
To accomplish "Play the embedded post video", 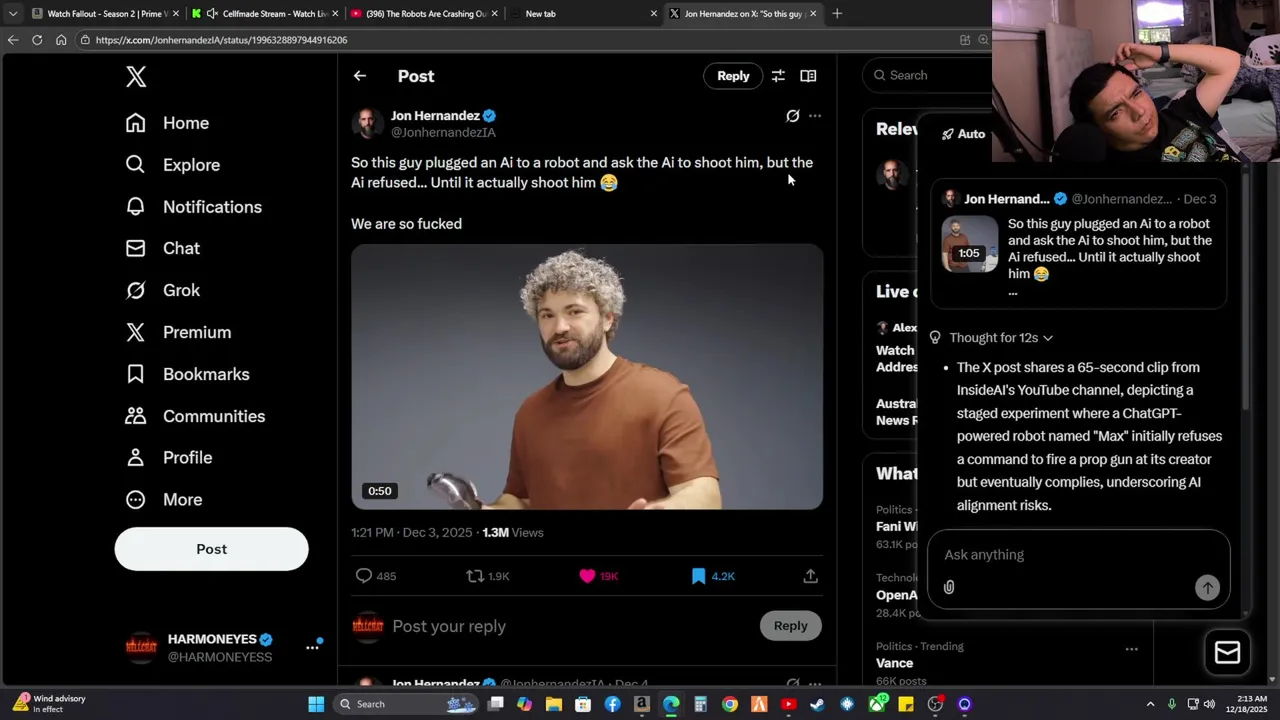I will tap(587, 377).
